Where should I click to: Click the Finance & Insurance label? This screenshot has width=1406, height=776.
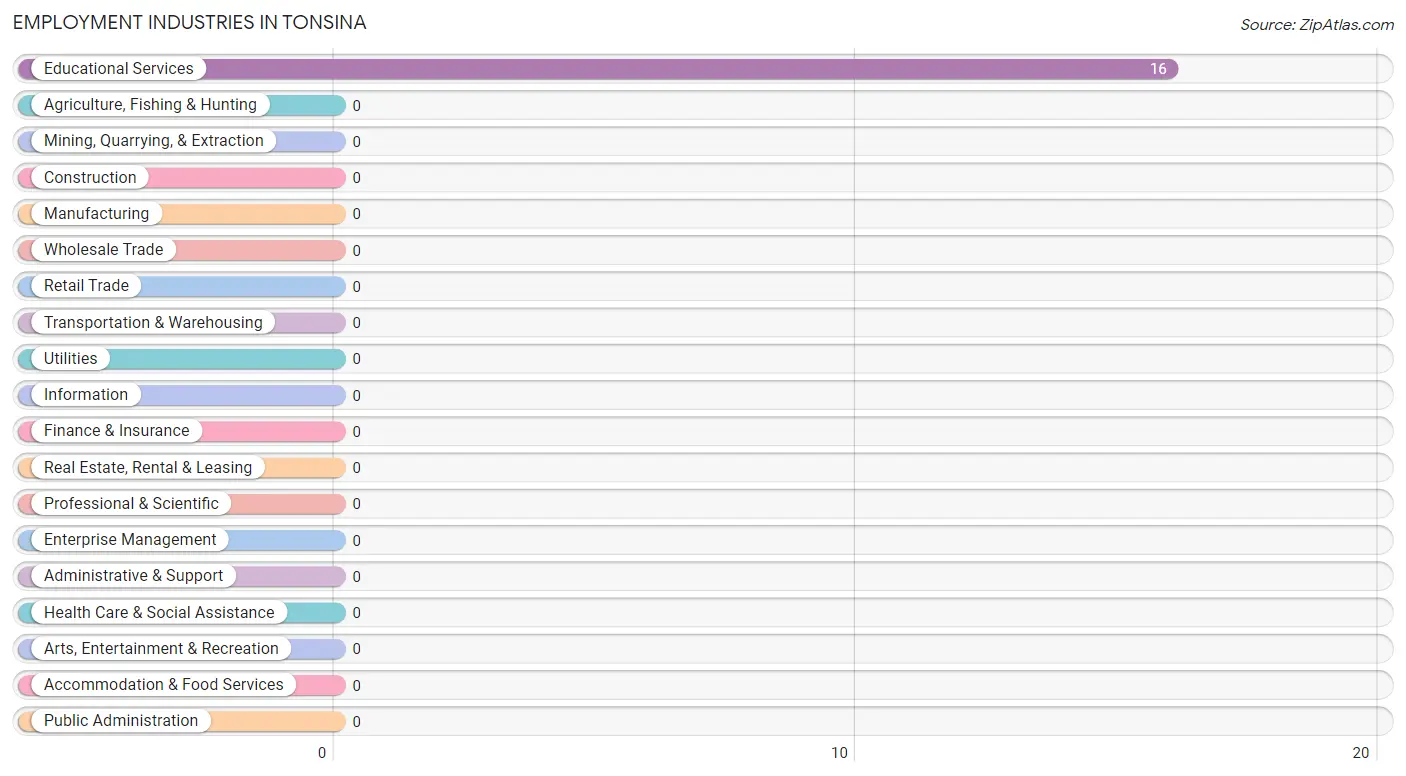coord(117,431)
